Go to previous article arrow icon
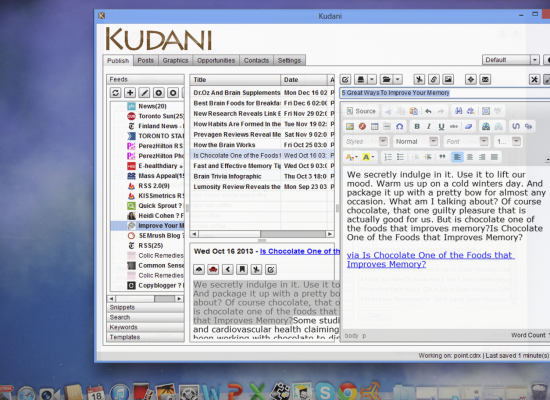This screenshot has height=400, width=550. tap(228, 269)
